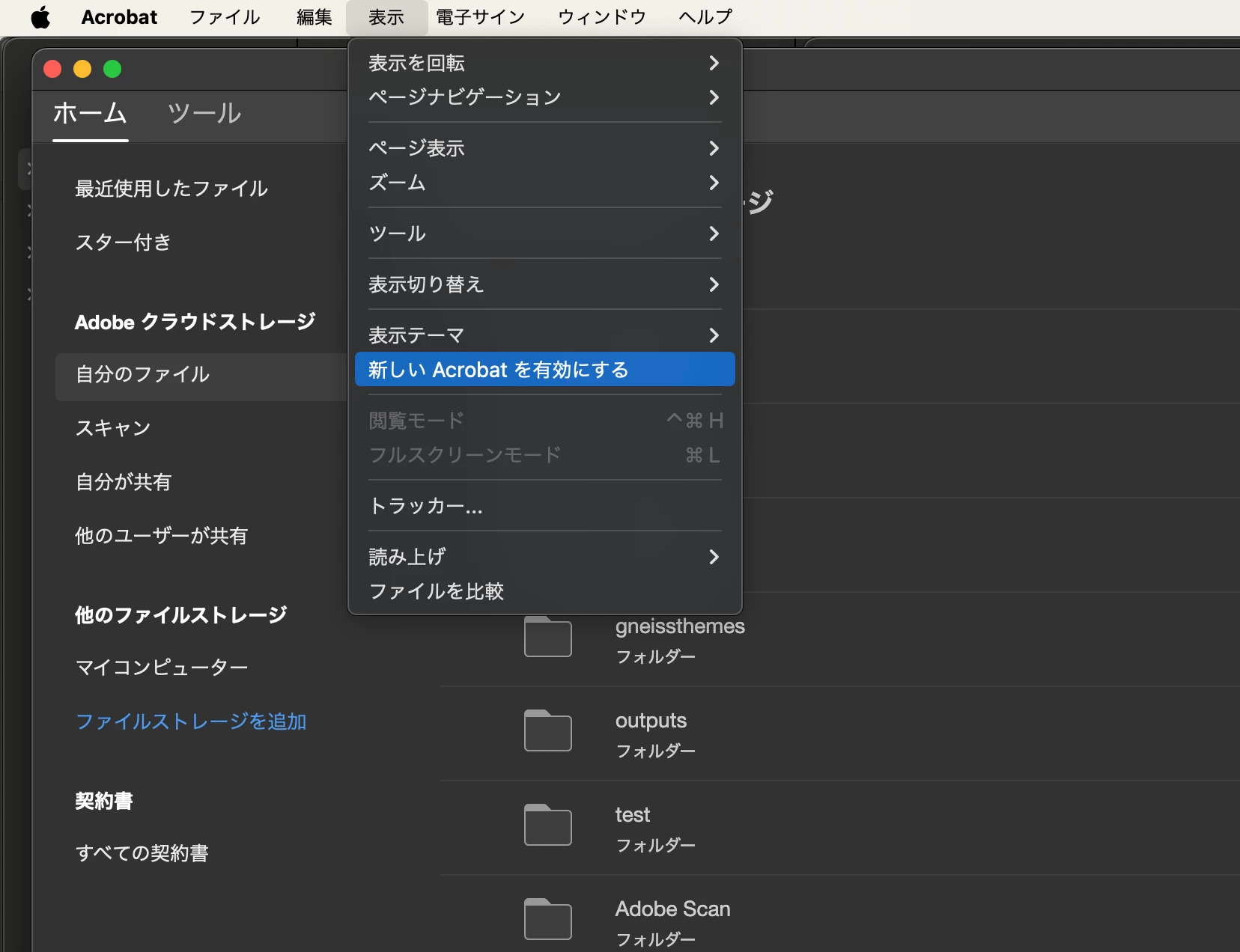Image resolution: width=1240 pixels, height=952 pixels.
Task: Open the ヘルプ menu
Action: click(x=705, y=17)
